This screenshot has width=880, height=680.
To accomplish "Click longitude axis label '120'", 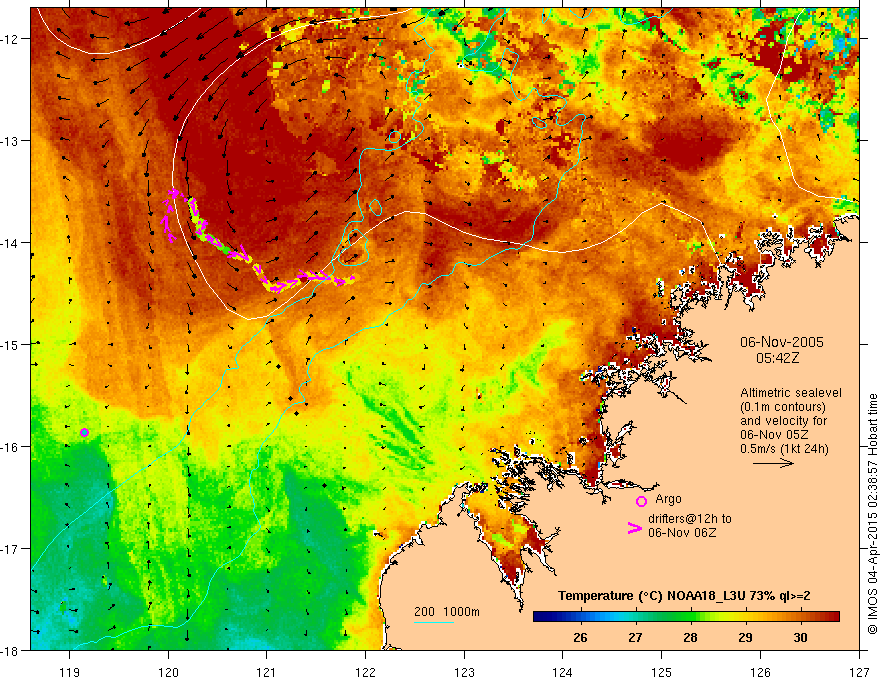I will 168,672.
